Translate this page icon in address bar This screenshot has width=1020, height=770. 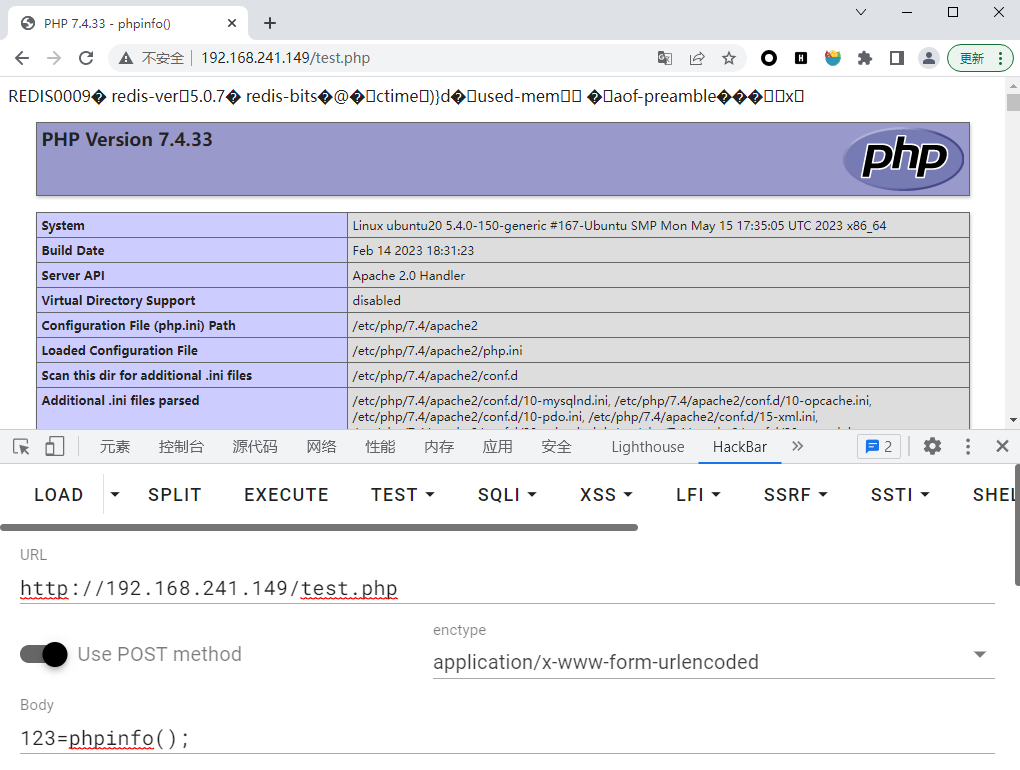coord(664,58)
